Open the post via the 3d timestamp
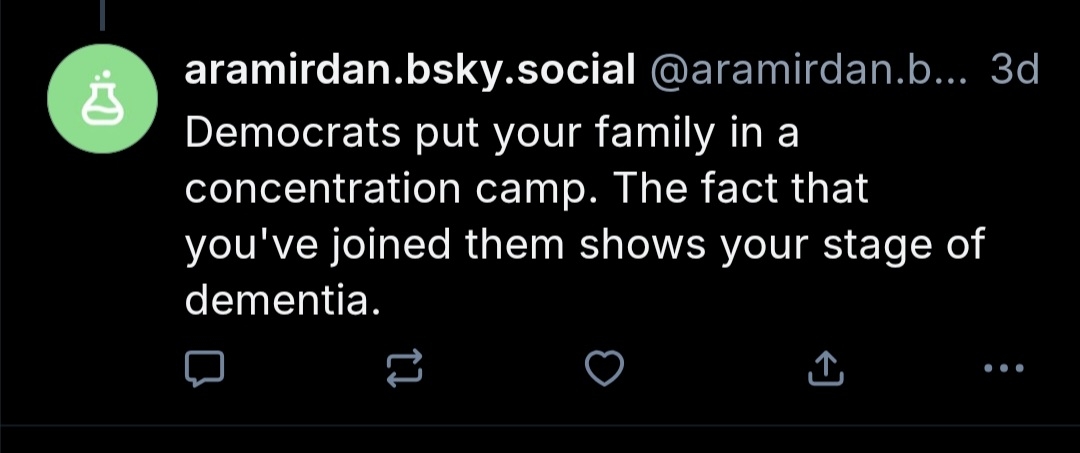Viewport: 1080px width, 453px height. click(1014, 70)
